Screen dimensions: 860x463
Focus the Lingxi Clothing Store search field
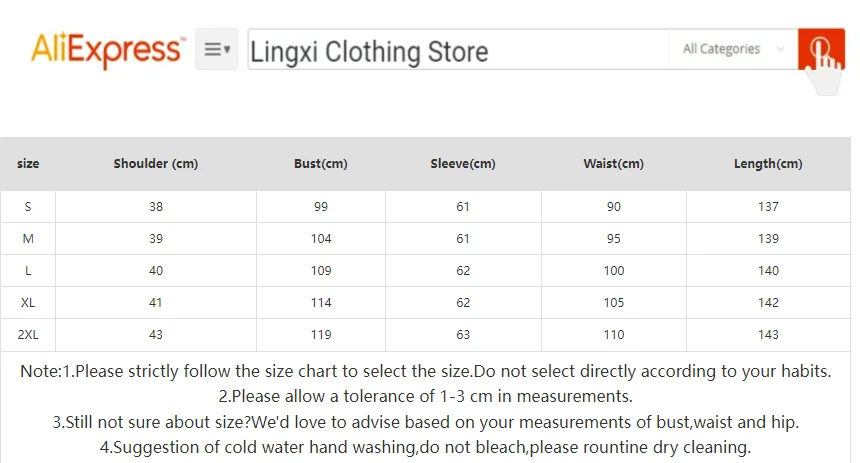pos(459,49)
